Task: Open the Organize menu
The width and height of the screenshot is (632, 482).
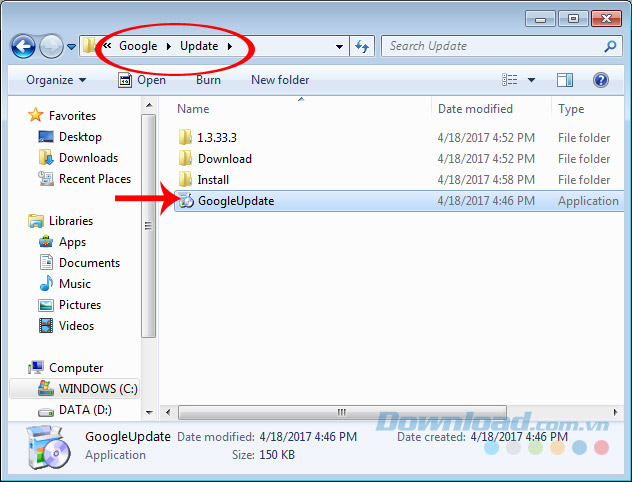Action: (56, 80)
